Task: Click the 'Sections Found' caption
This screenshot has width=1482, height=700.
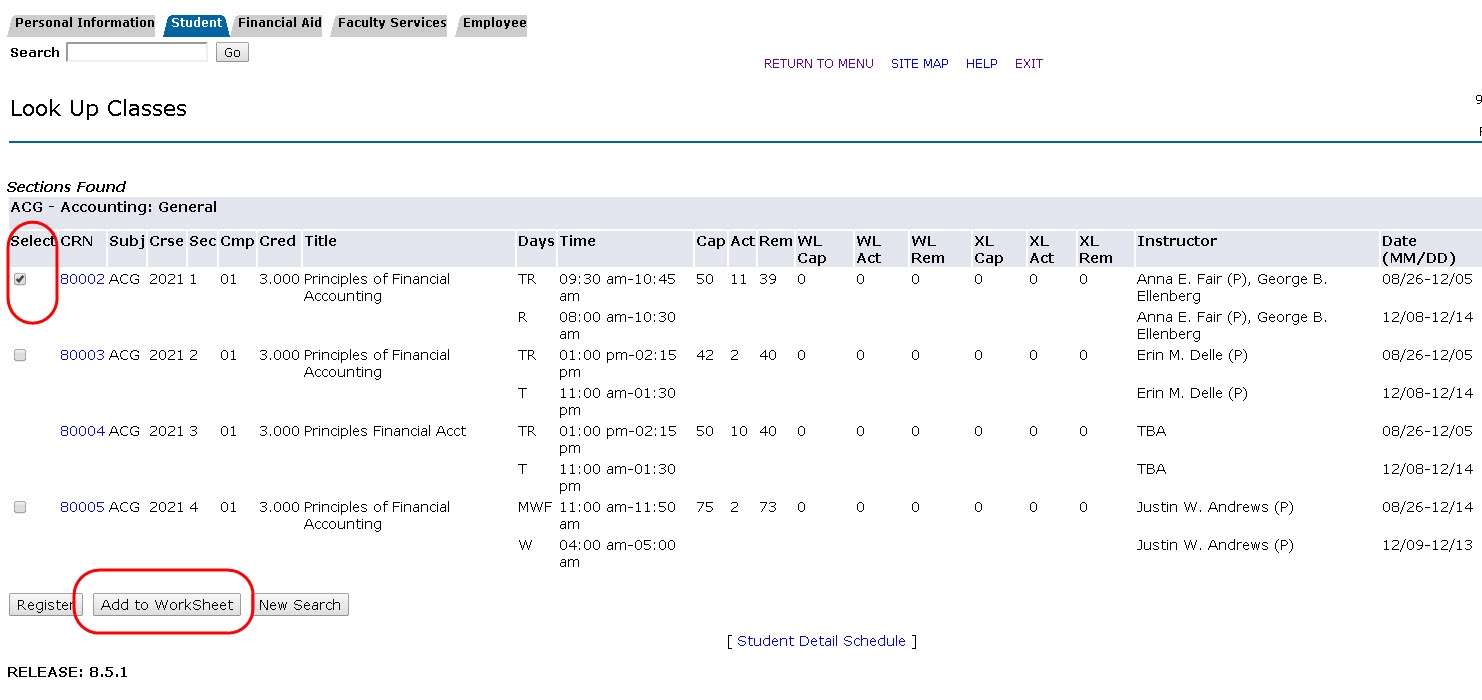Action: [x=66, y=187]
